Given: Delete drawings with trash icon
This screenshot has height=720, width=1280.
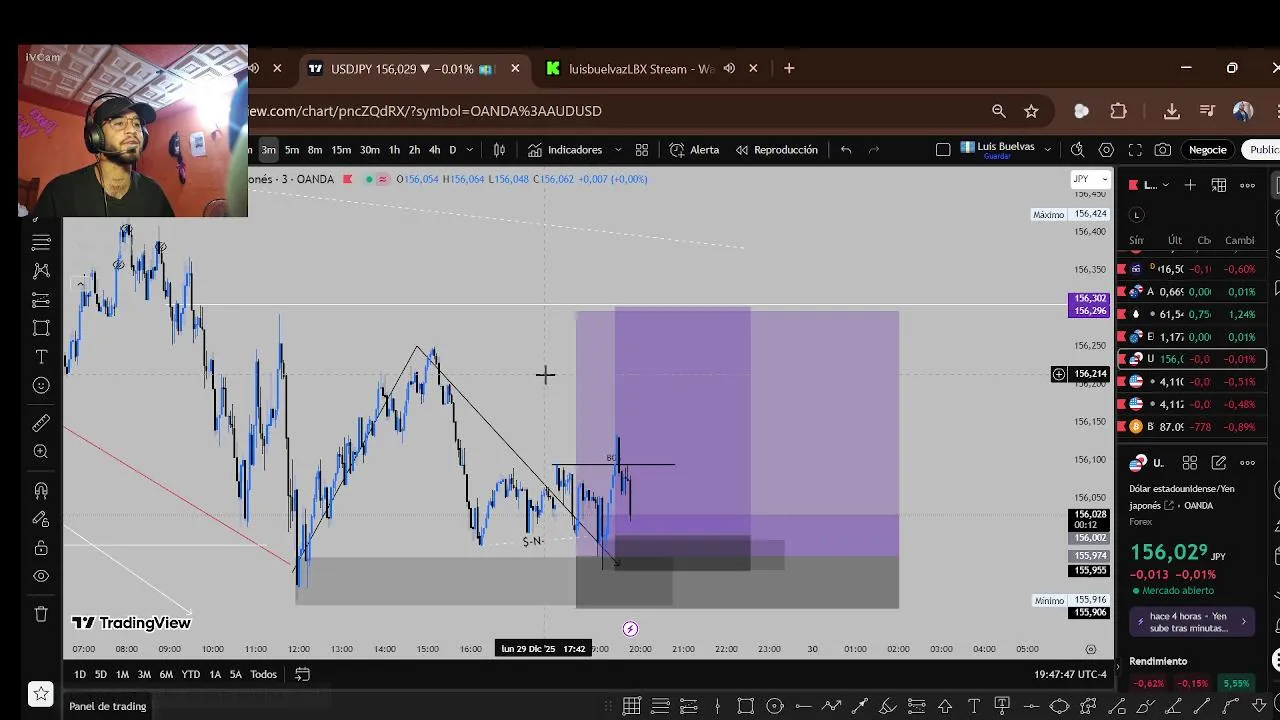Looking at the screenshot, I should (41, 614).
